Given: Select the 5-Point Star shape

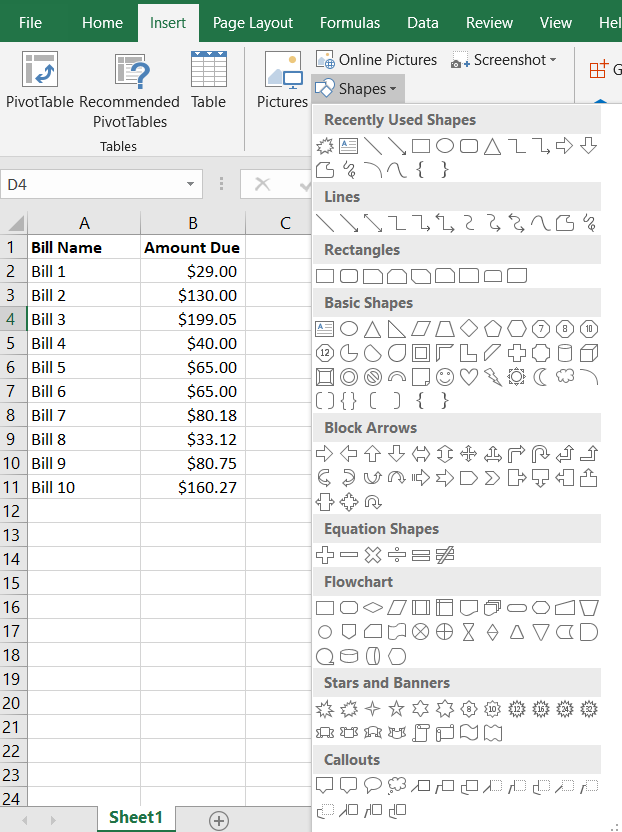Looking at the screenshot, I should [x=397, y=708].
